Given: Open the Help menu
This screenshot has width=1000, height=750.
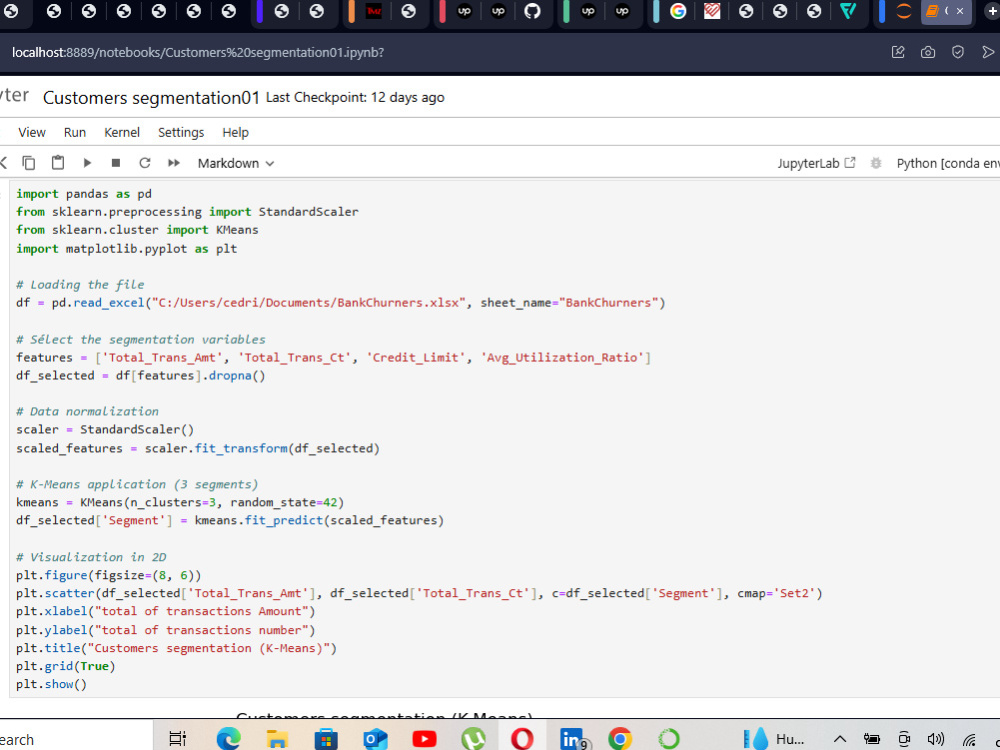Looking at the screenshot, I should coord(235,133).
